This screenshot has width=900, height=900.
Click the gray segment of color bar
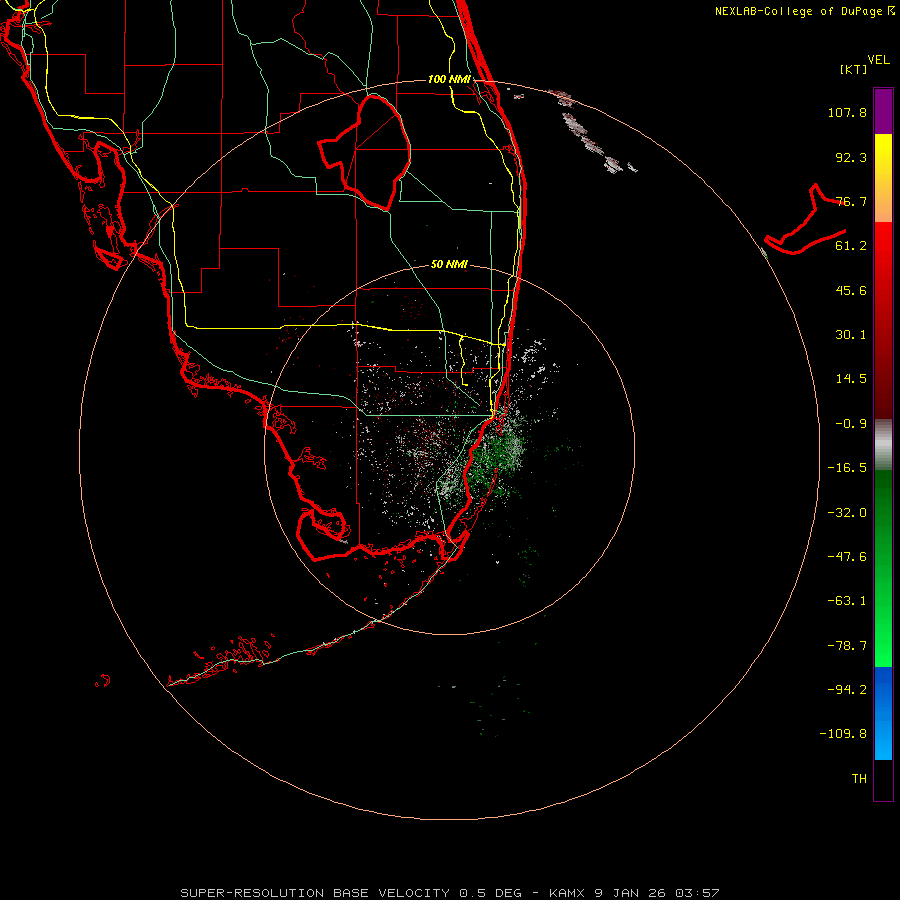pyautogui.click(x=883, y=445)
